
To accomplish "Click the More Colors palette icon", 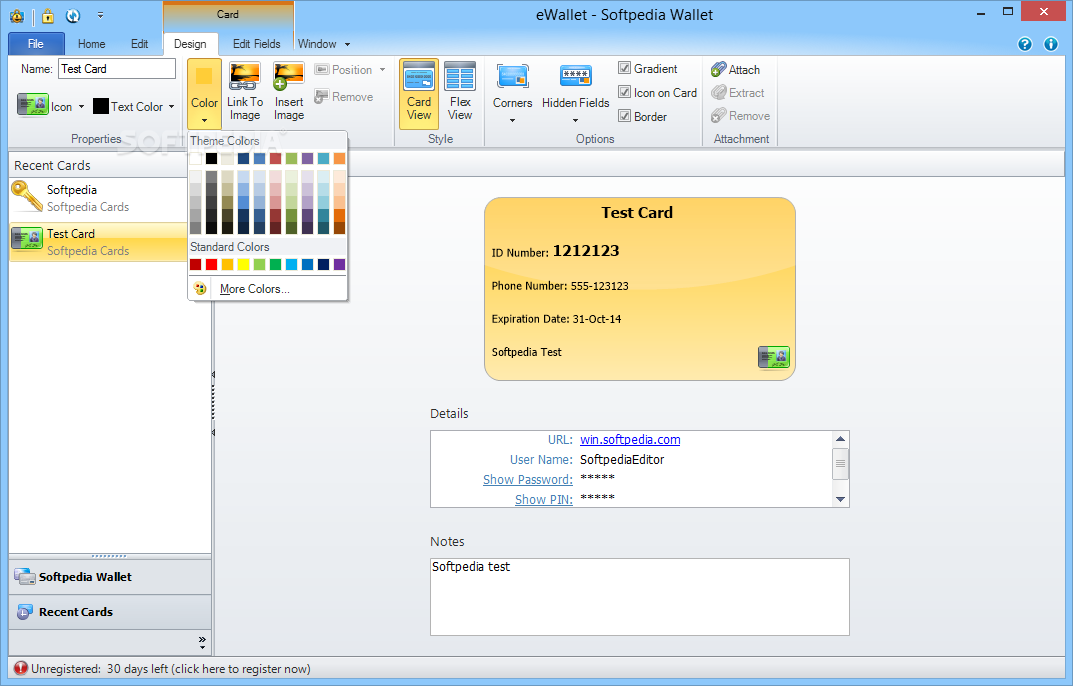I will [200, 289].
